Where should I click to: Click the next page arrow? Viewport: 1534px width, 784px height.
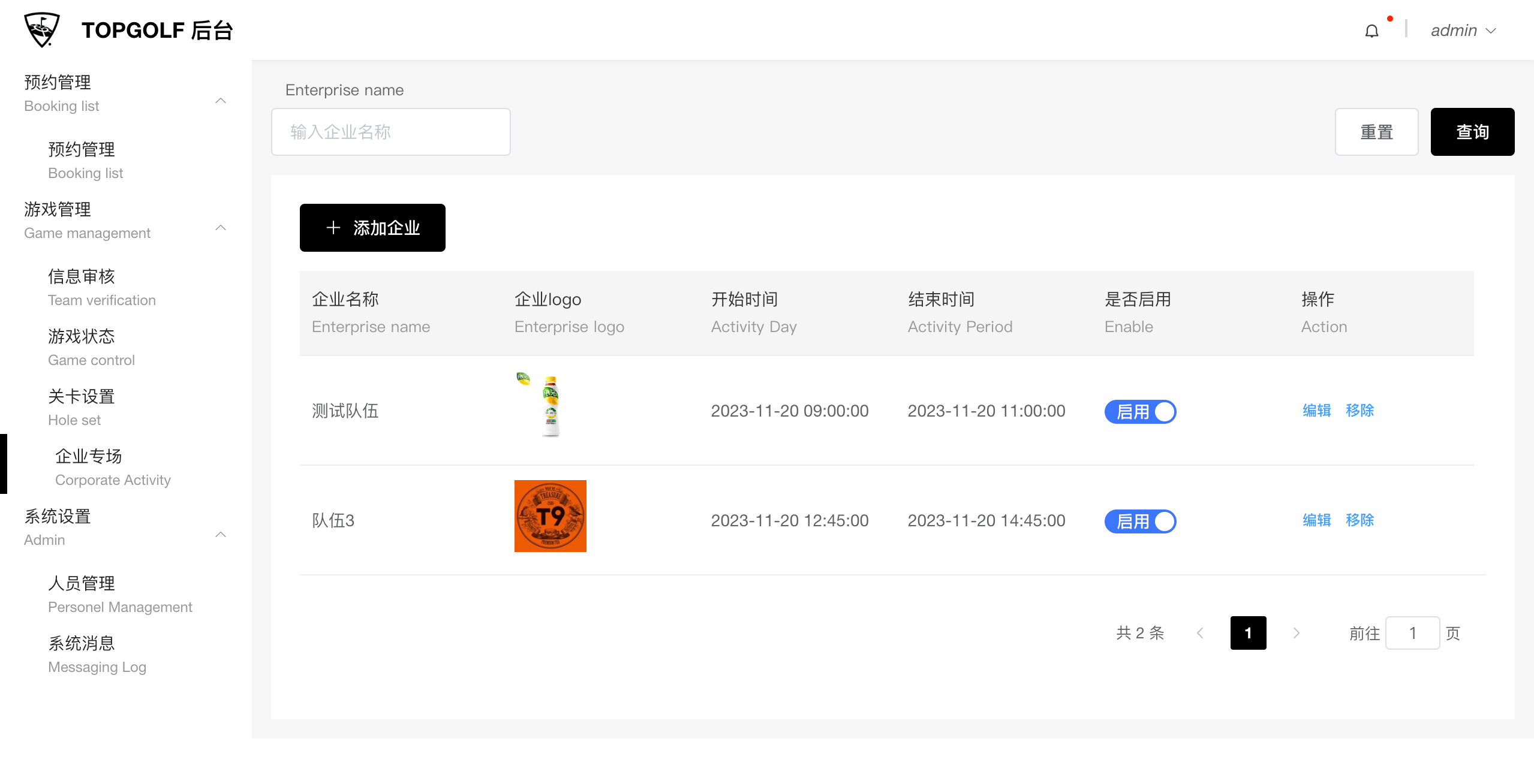pos(1297,633)
